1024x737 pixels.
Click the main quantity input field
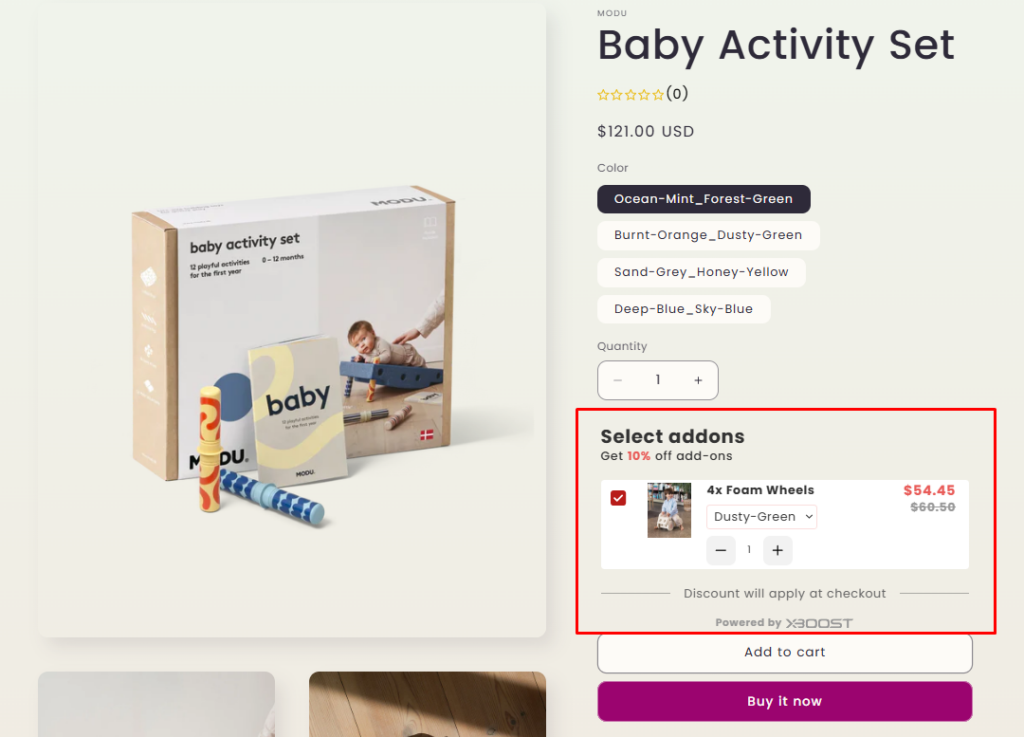[658, 380]
